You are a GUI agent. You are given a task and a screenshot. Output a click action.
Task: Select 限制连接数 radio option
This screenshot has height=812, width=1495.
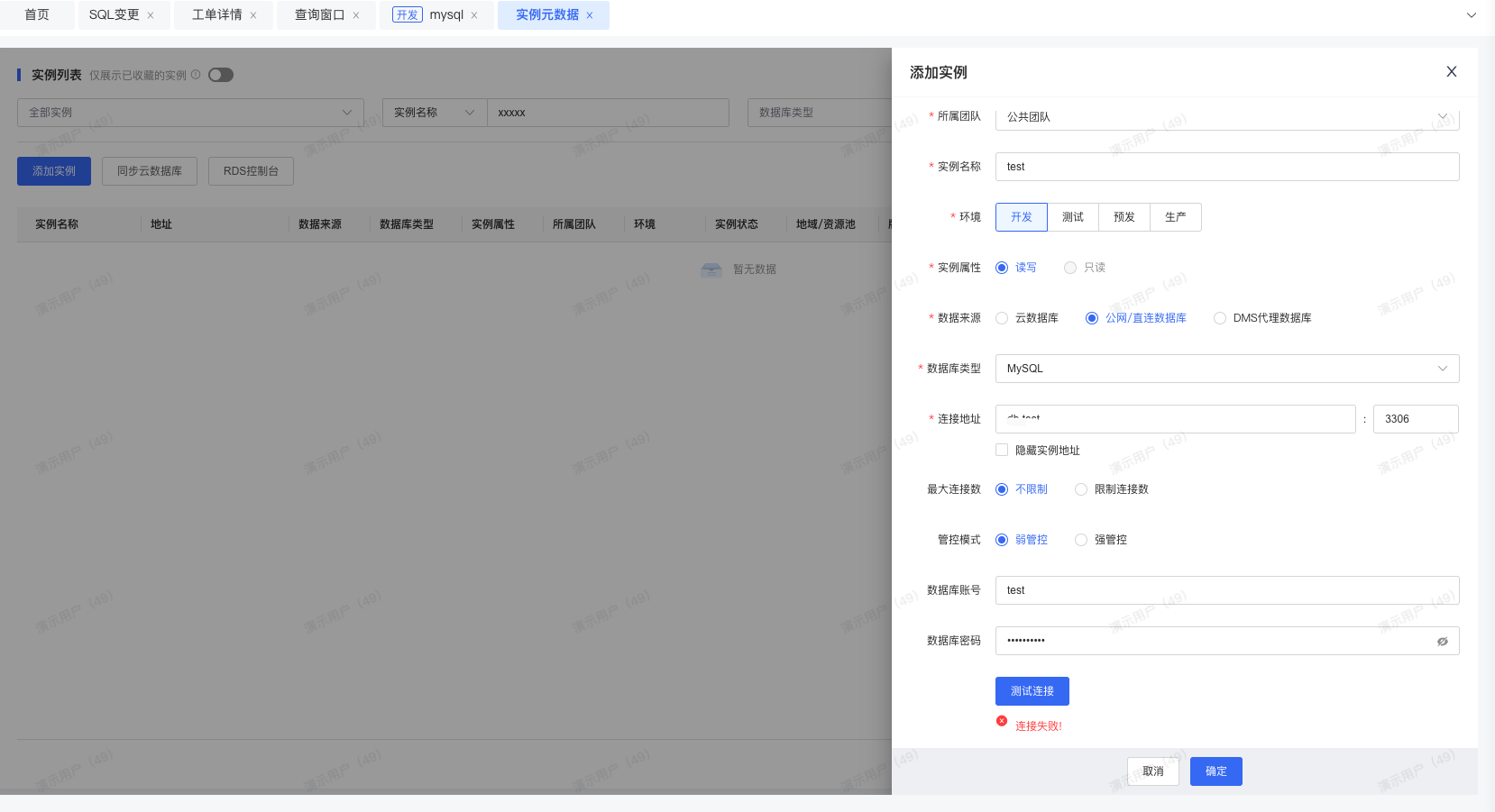point(1081,489)
